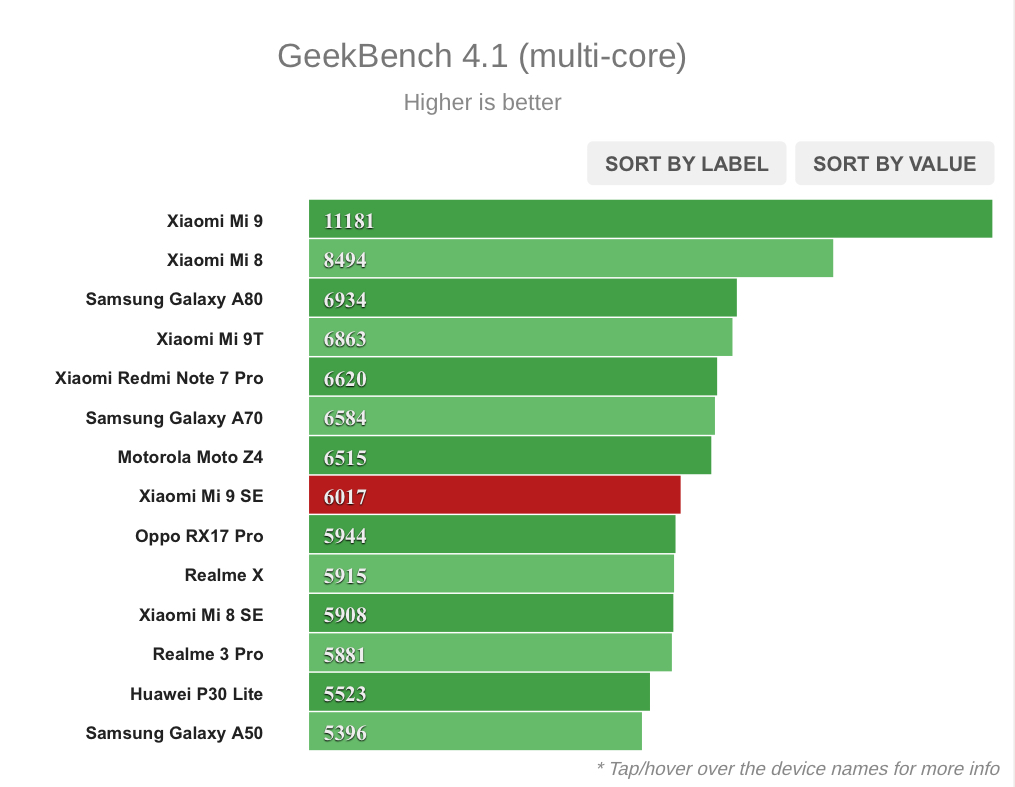Click the Xiaomi Mi 9T device name
Viewport: 1015px width, 787px height.
point(210,339)
